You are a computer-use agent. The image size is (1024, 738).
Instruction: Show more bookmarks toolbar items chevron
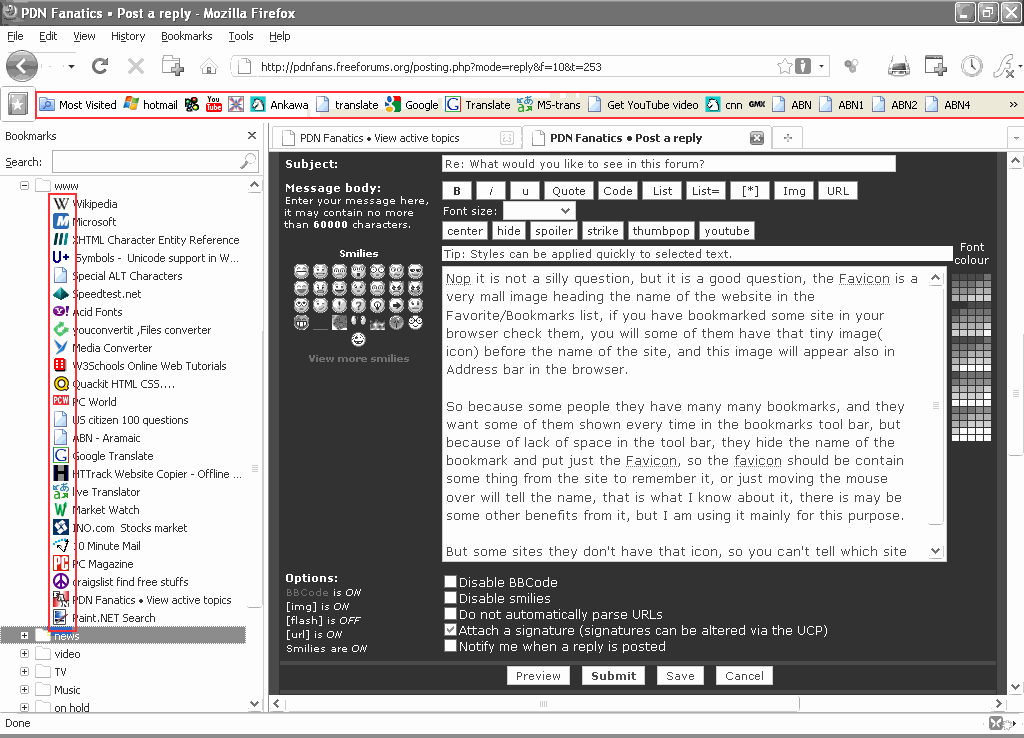pyautogui.click(x=1013, y=104)
